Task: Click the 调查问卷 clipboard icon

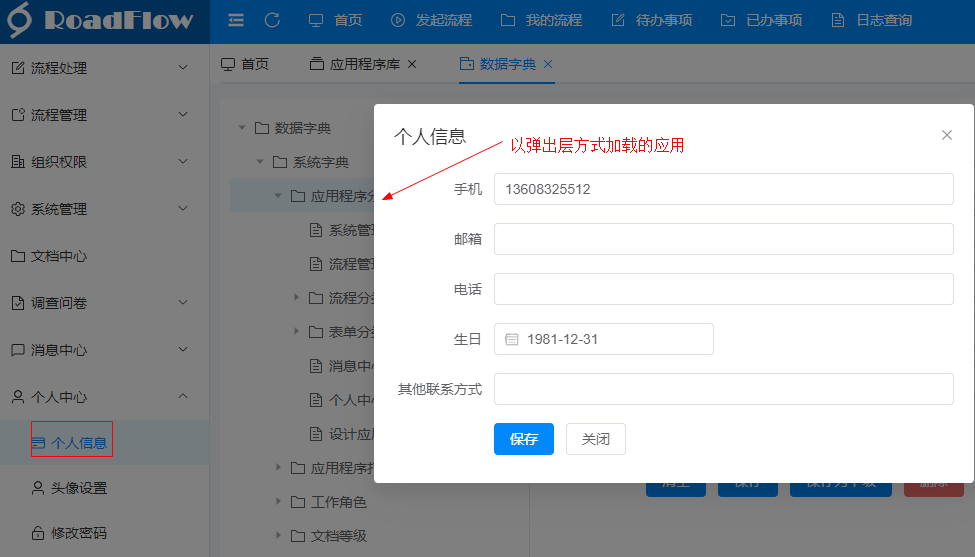Action: point(18,303)
